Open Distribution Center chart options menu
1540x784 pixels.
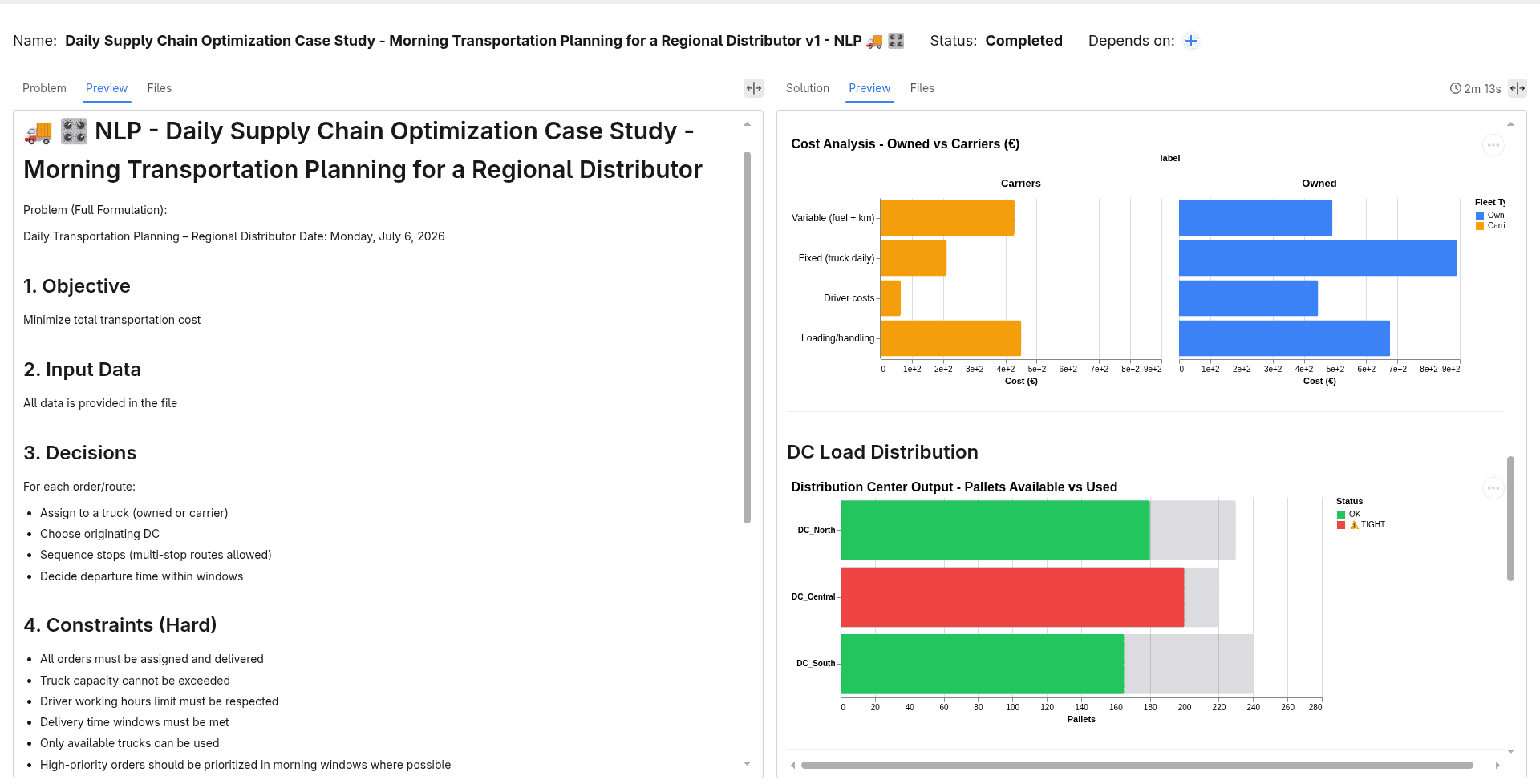coord(1493,488)
